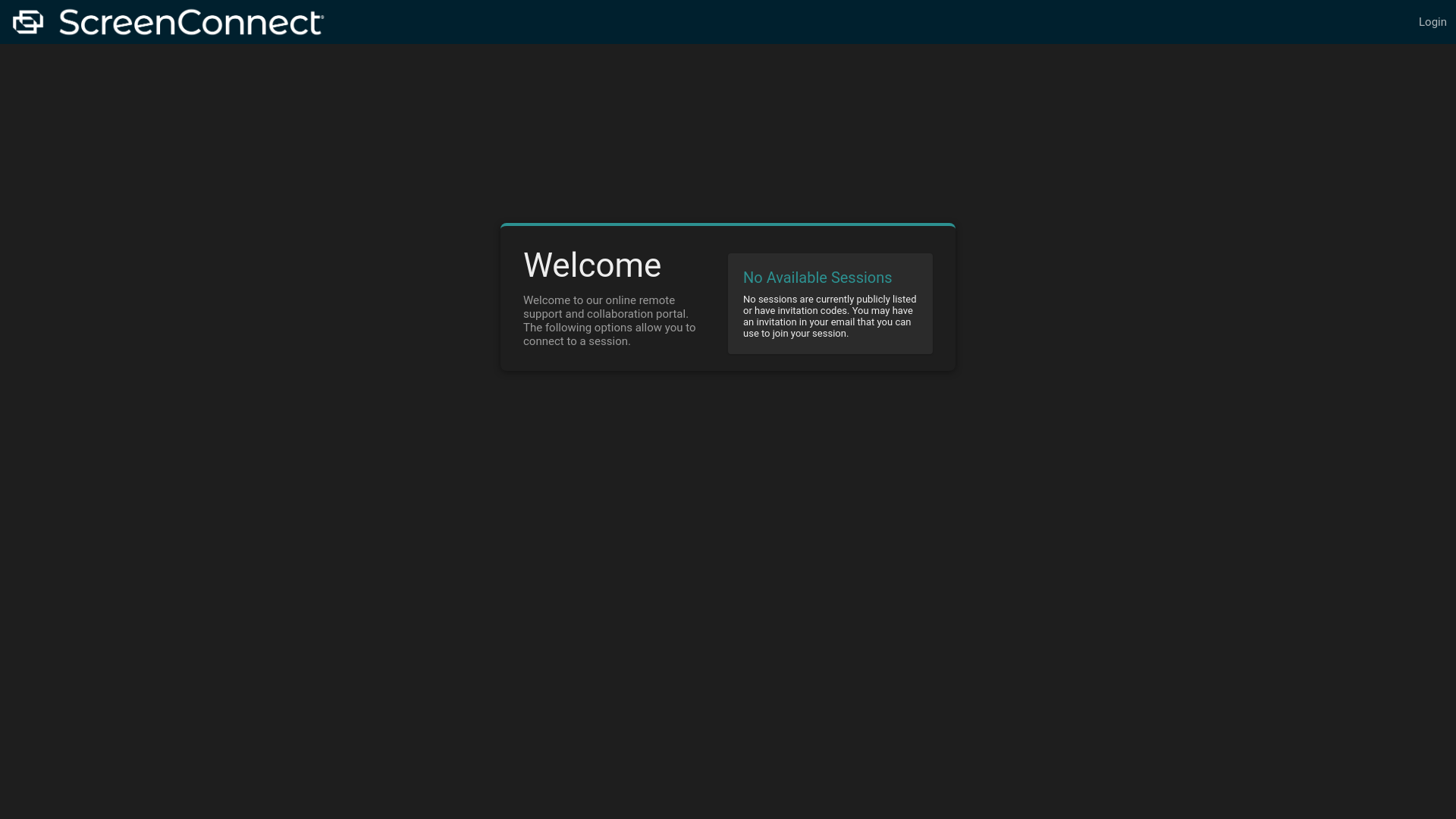The width and height of the screenshot is (1456, 819).
Task: Click the words 'following options' in welcome text
Action: [588, 328]
